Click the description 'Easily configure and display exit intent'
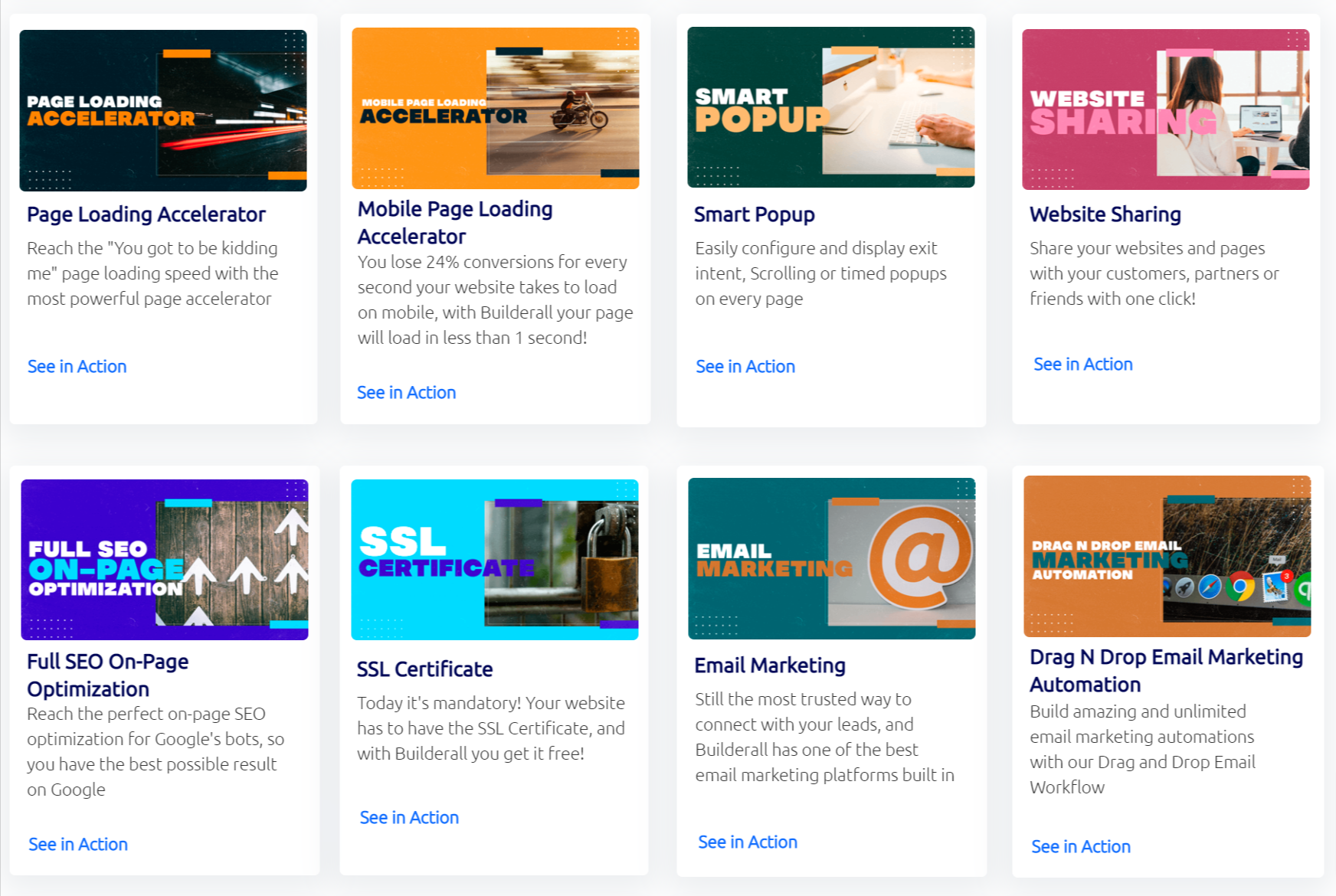Viewport: 1336px width, 896px height. pos(821,273)
